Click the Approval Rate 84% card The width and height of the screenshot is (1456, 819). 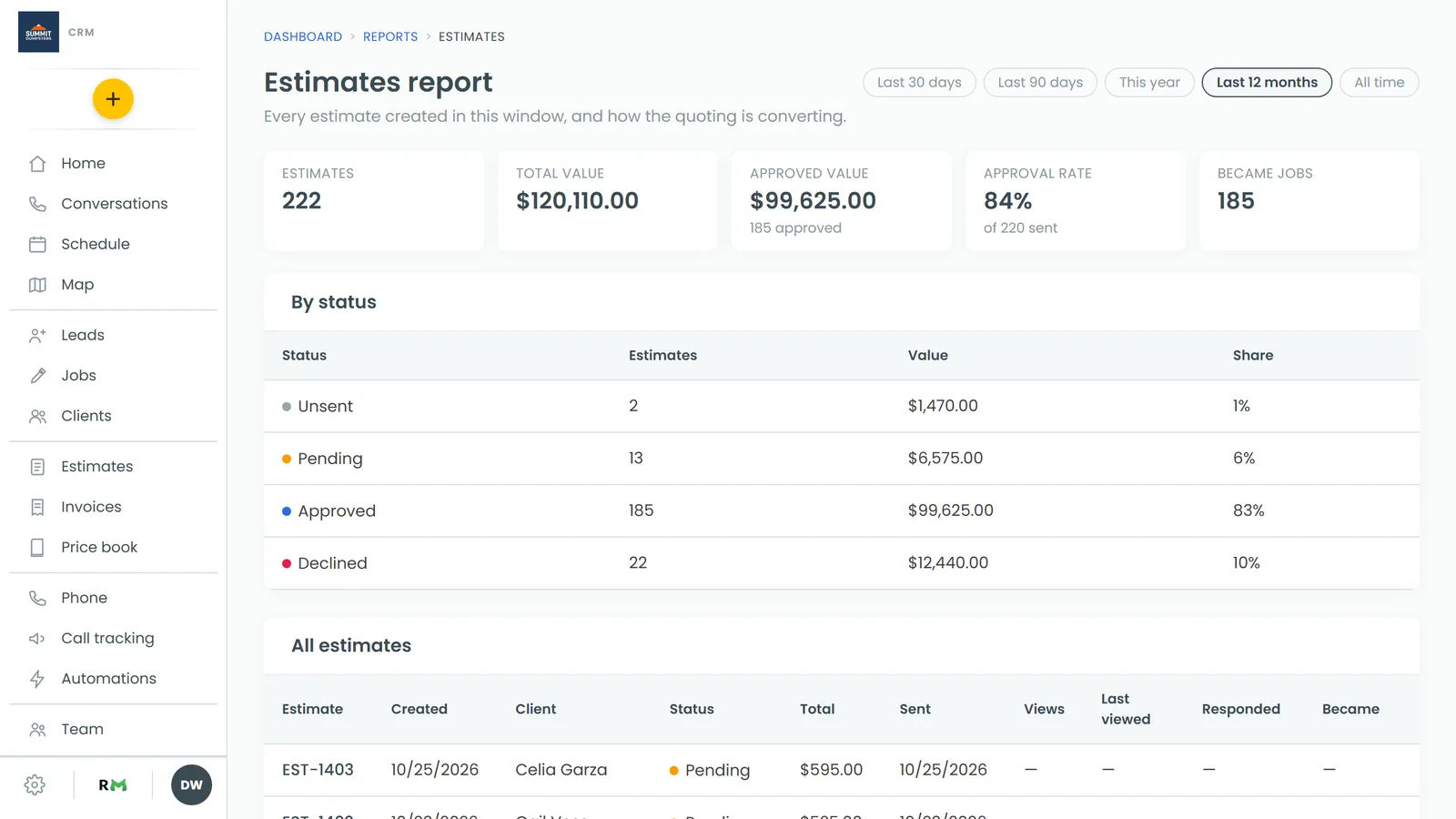(x=1075, y=201)
